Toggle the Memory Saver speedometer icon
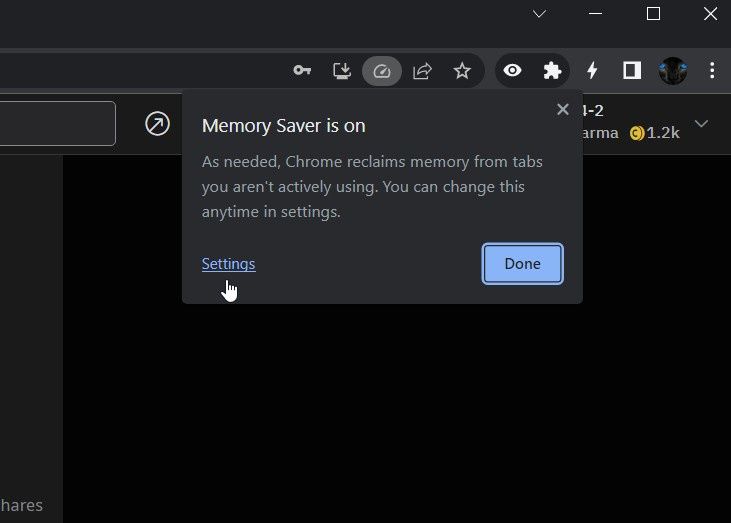Viewport: 731px width, 523px height. tap(382, 71)
